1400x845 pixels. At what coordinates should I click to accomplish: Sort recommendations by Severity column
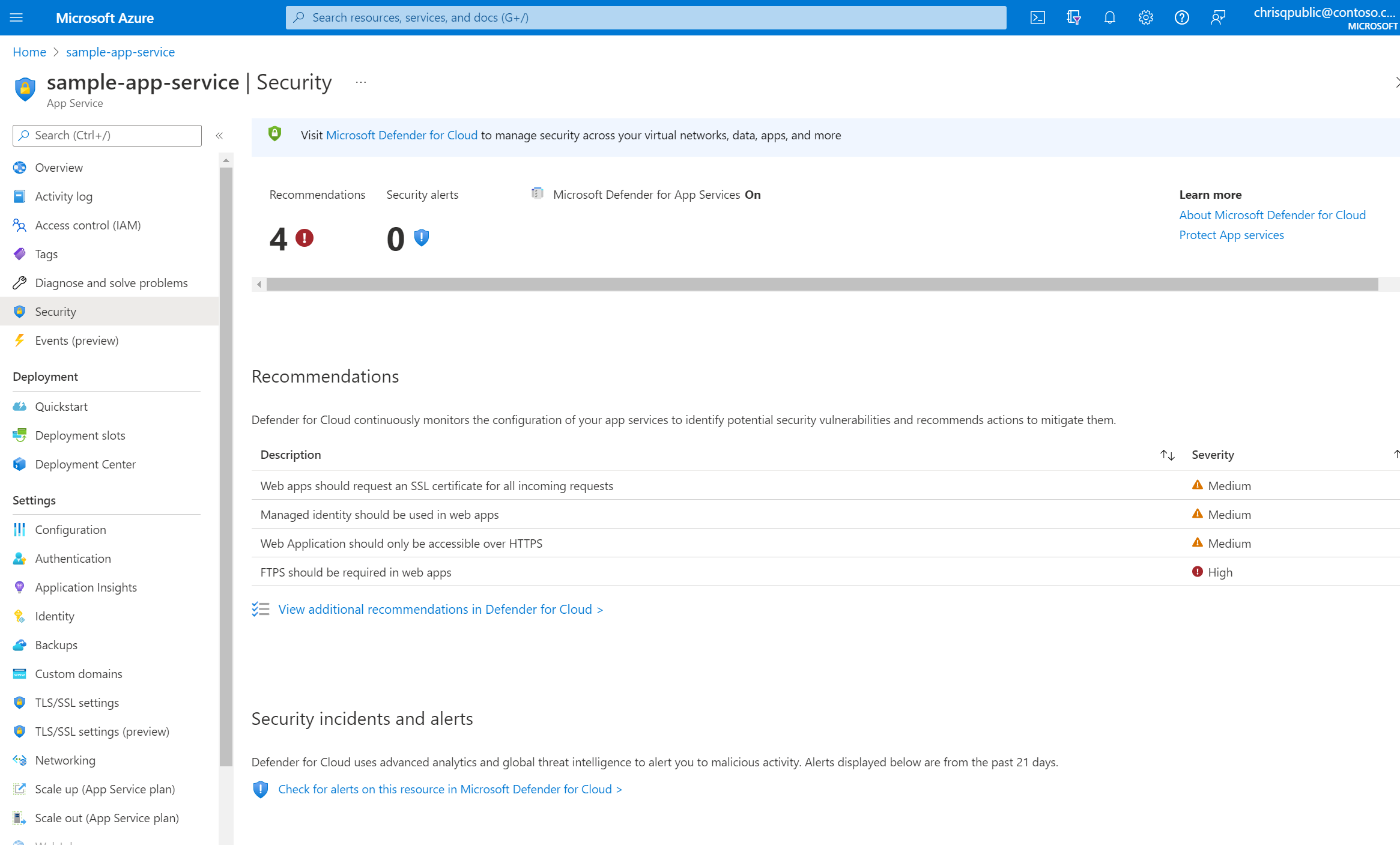1396,455
